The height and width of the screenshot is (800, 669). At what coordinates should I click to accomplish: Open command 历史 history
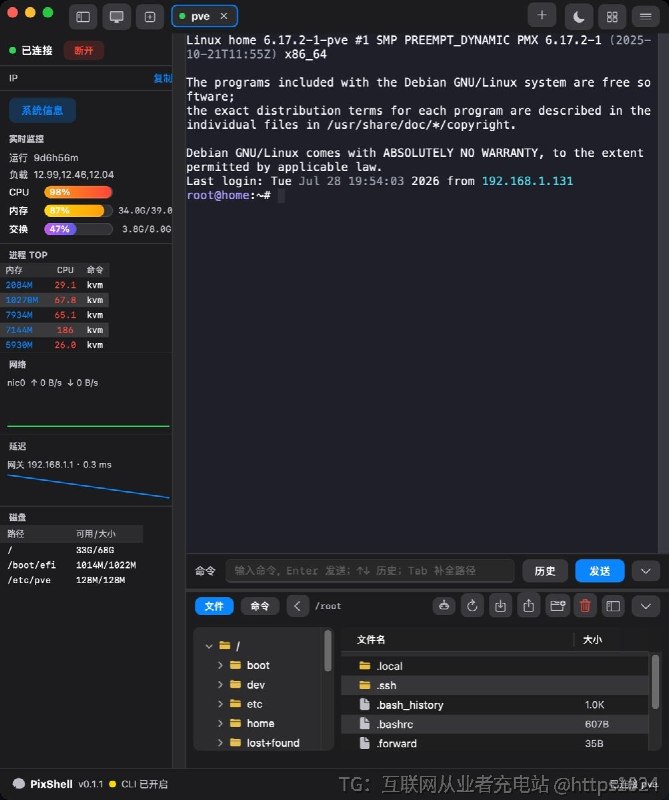click(545, 571)
